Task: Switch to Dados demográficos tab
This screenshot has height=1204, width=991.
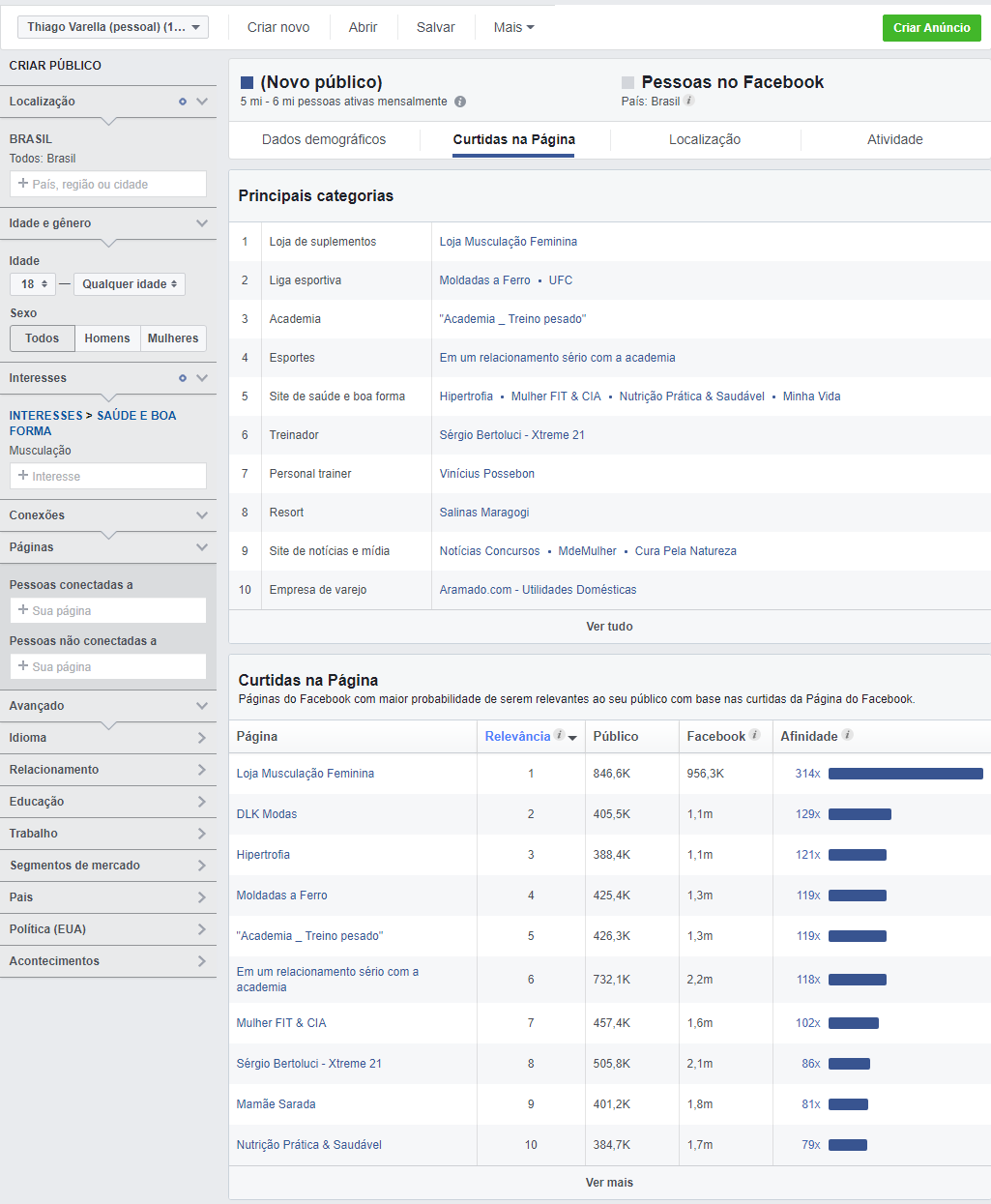Action: pyautogui.click(x=324, y=139)
